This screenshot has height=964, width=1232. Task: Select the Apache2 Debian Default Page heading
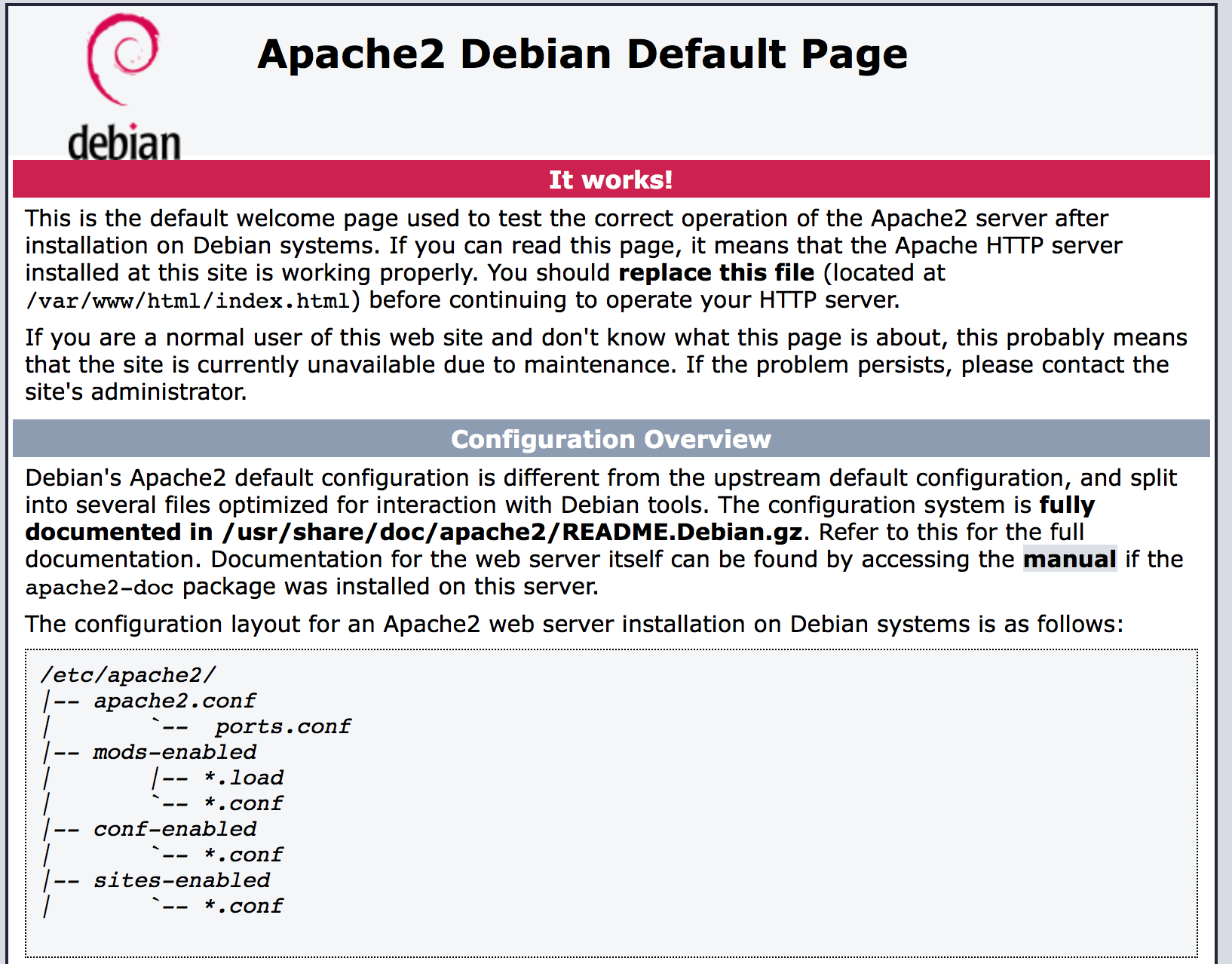583,53
